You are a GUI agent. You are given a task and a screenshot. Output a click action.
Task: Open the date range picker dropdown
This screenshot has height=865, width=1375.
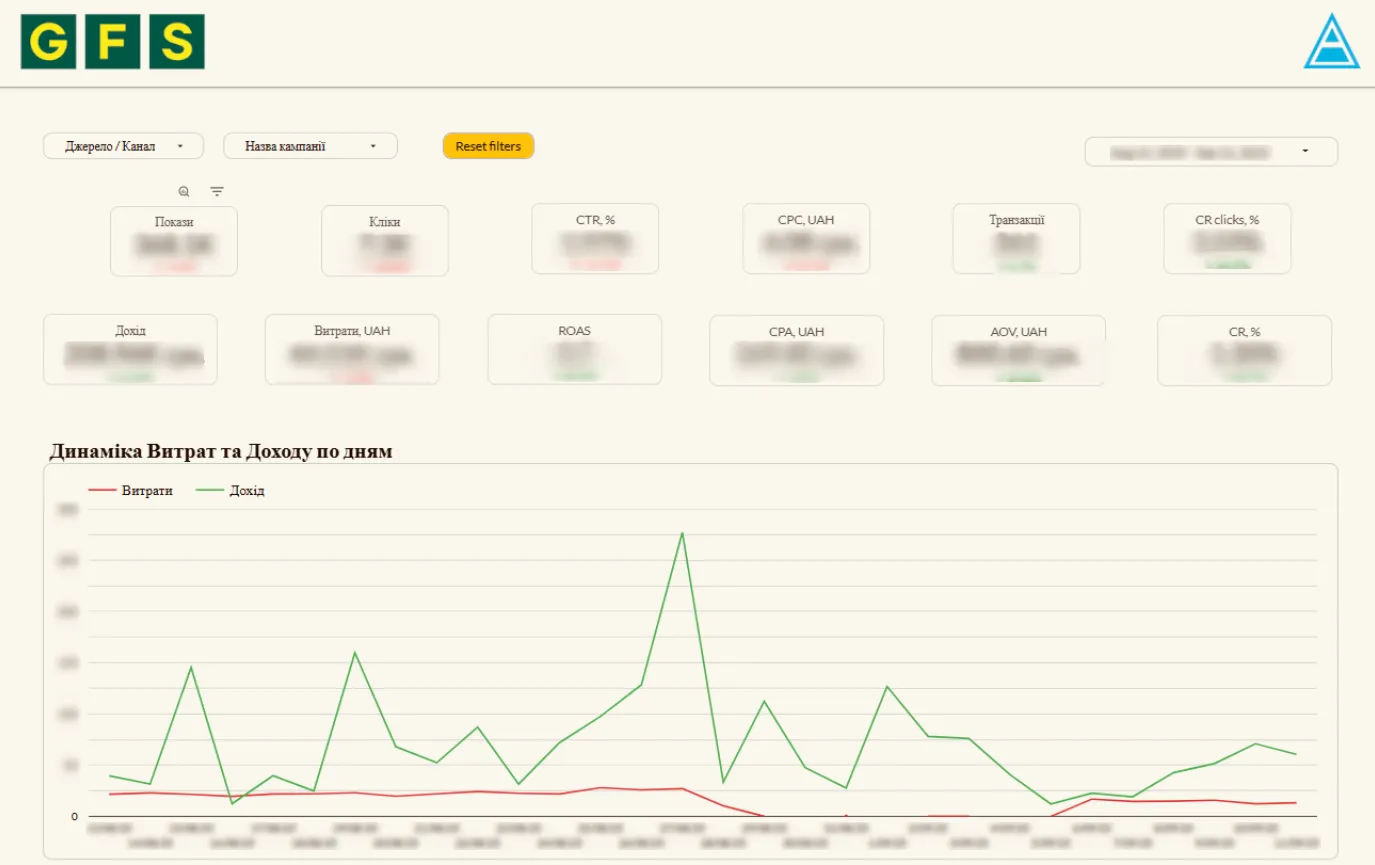pyautogui.click(x=1211, y=152)
